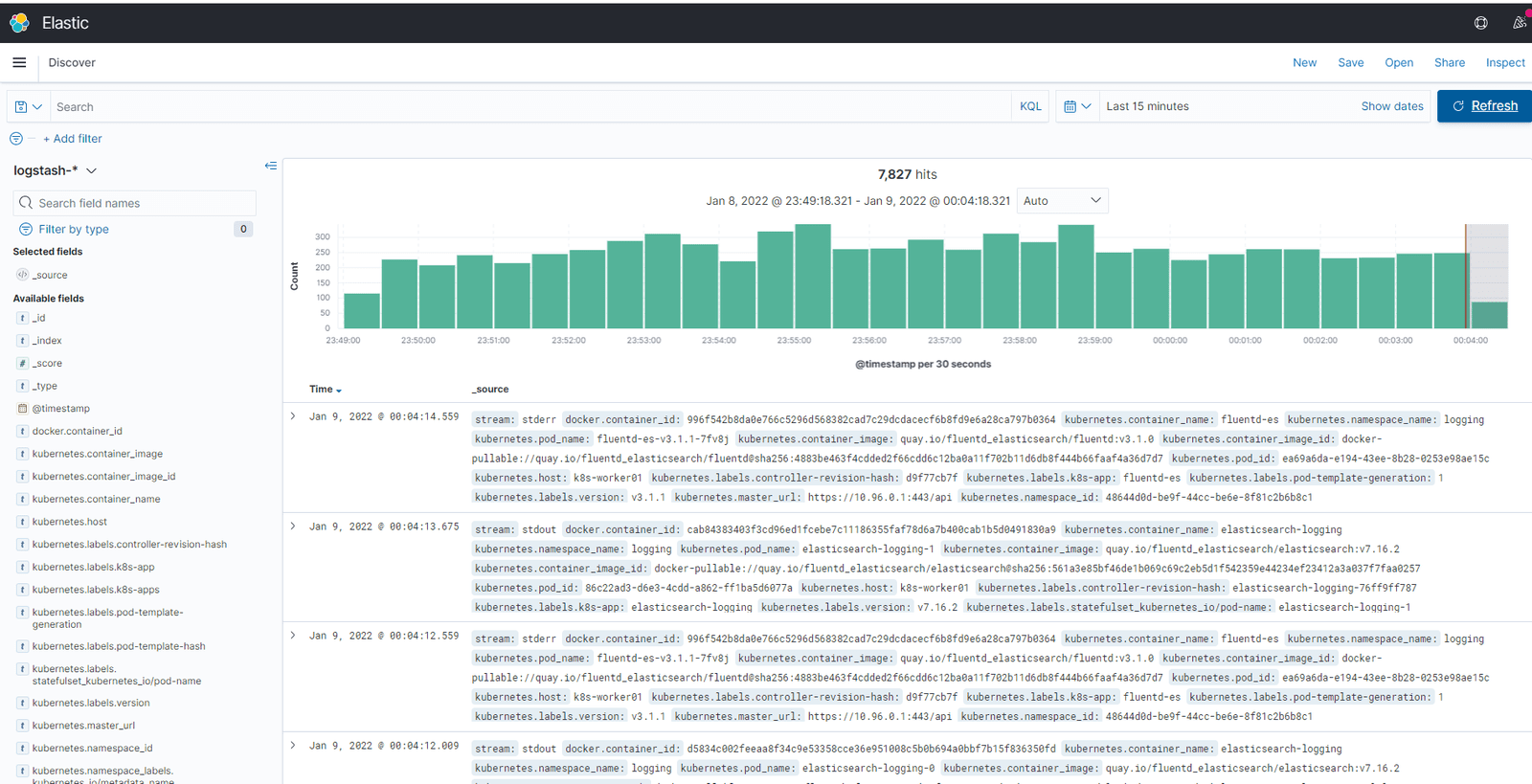Image resolution: width=1532 pixels, height=784 pixels.
Task: Select the kubernetes.labels.pod-template-hash field
Action: point(119,646)
